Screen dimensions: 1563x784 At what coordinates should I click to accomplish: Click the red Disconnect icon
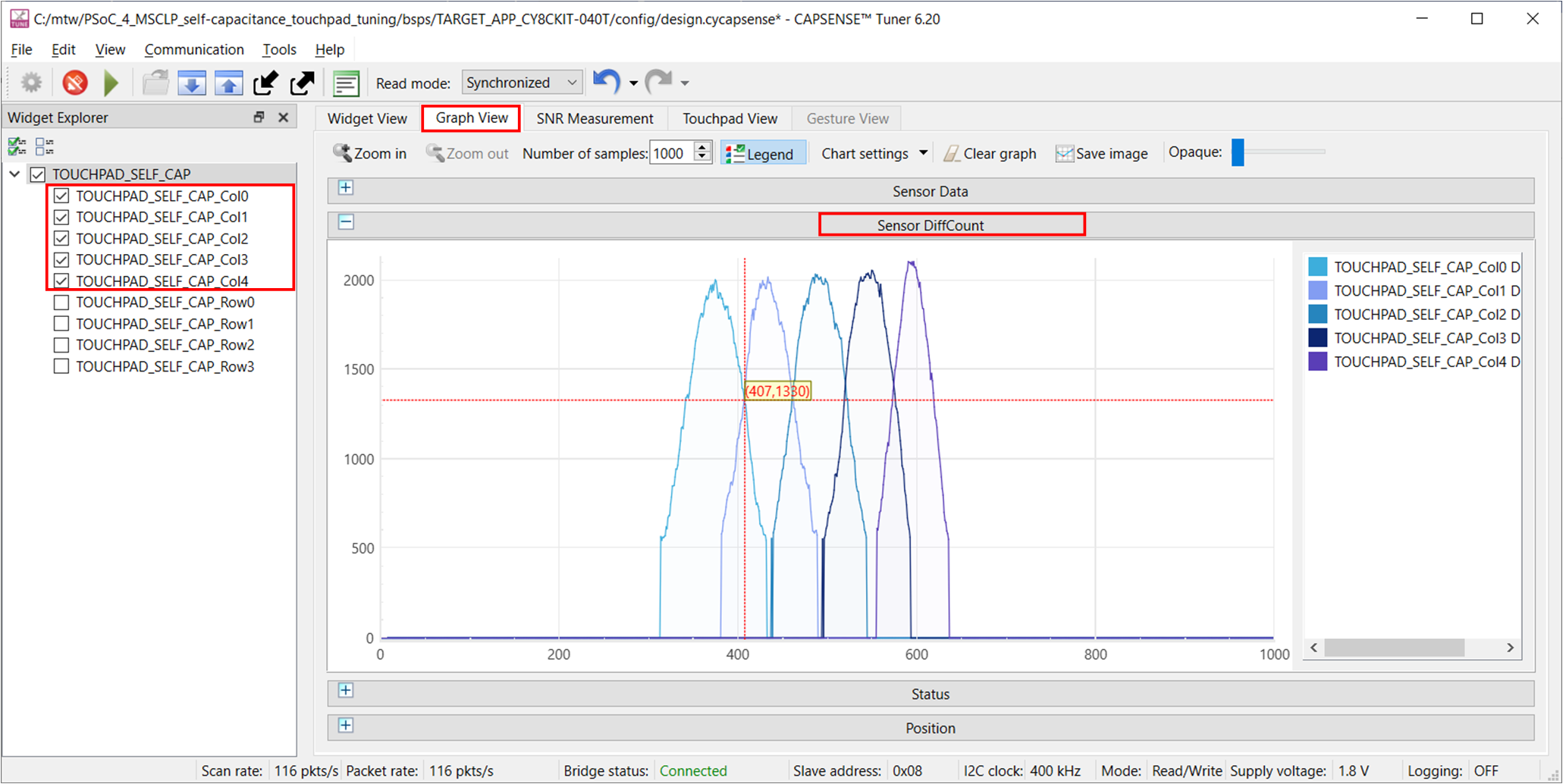(75, 83)
